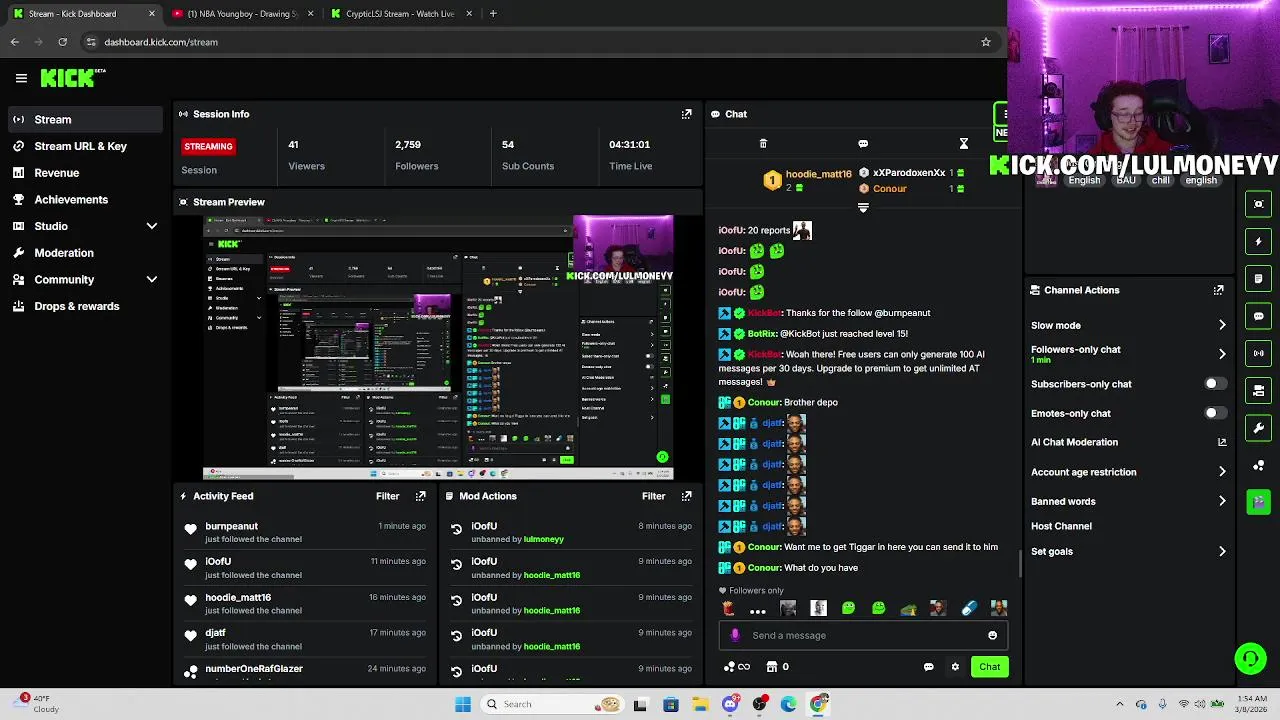Expand the Studio sidebar section

(x=152, y=226)
